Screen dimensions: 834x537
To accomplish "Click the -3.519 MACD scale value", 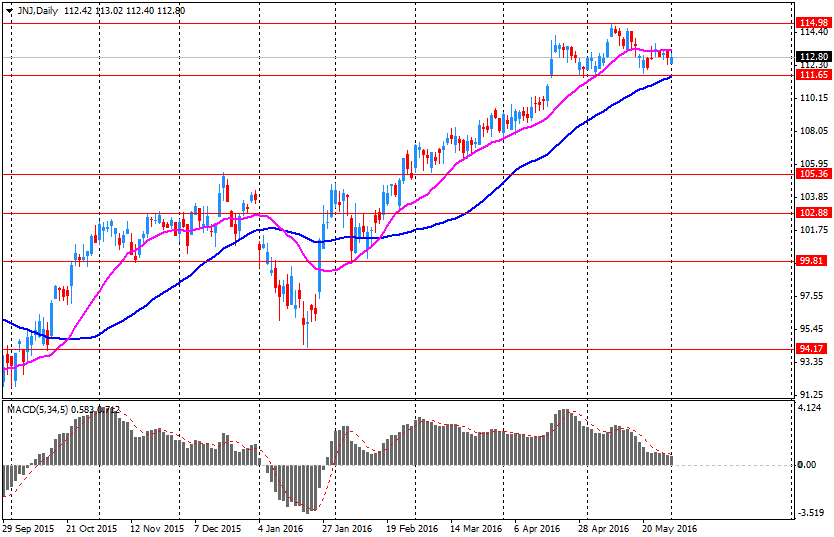I will click(x=810, y=513).
